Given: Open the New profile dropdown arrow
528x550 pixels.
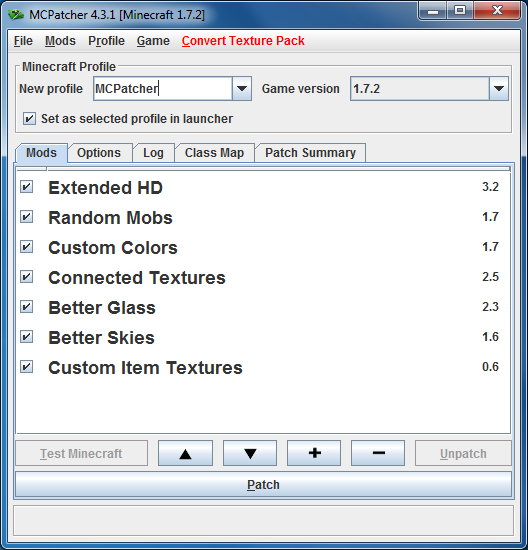Looking at the screenshot, I should (242, 88).
